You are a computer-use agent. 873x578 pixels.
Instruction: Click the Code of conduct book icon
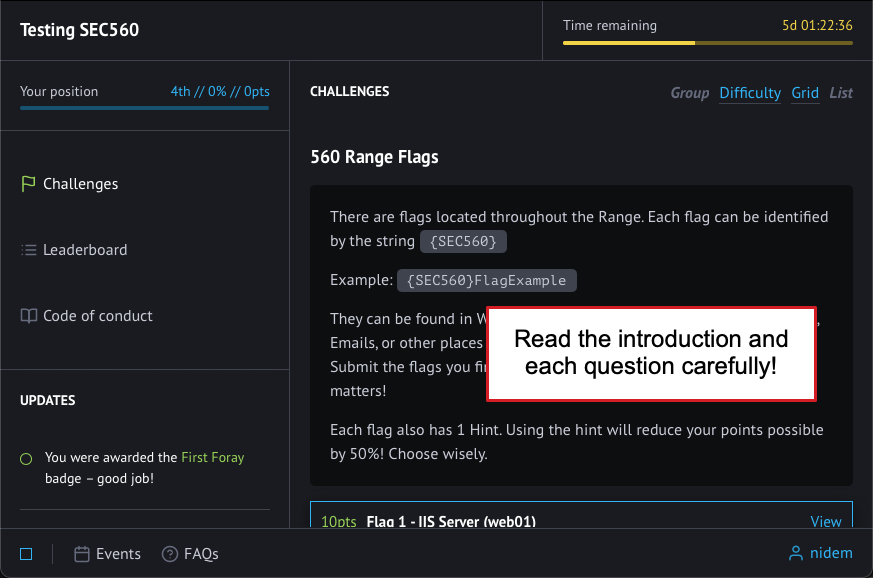coord(28,316)
